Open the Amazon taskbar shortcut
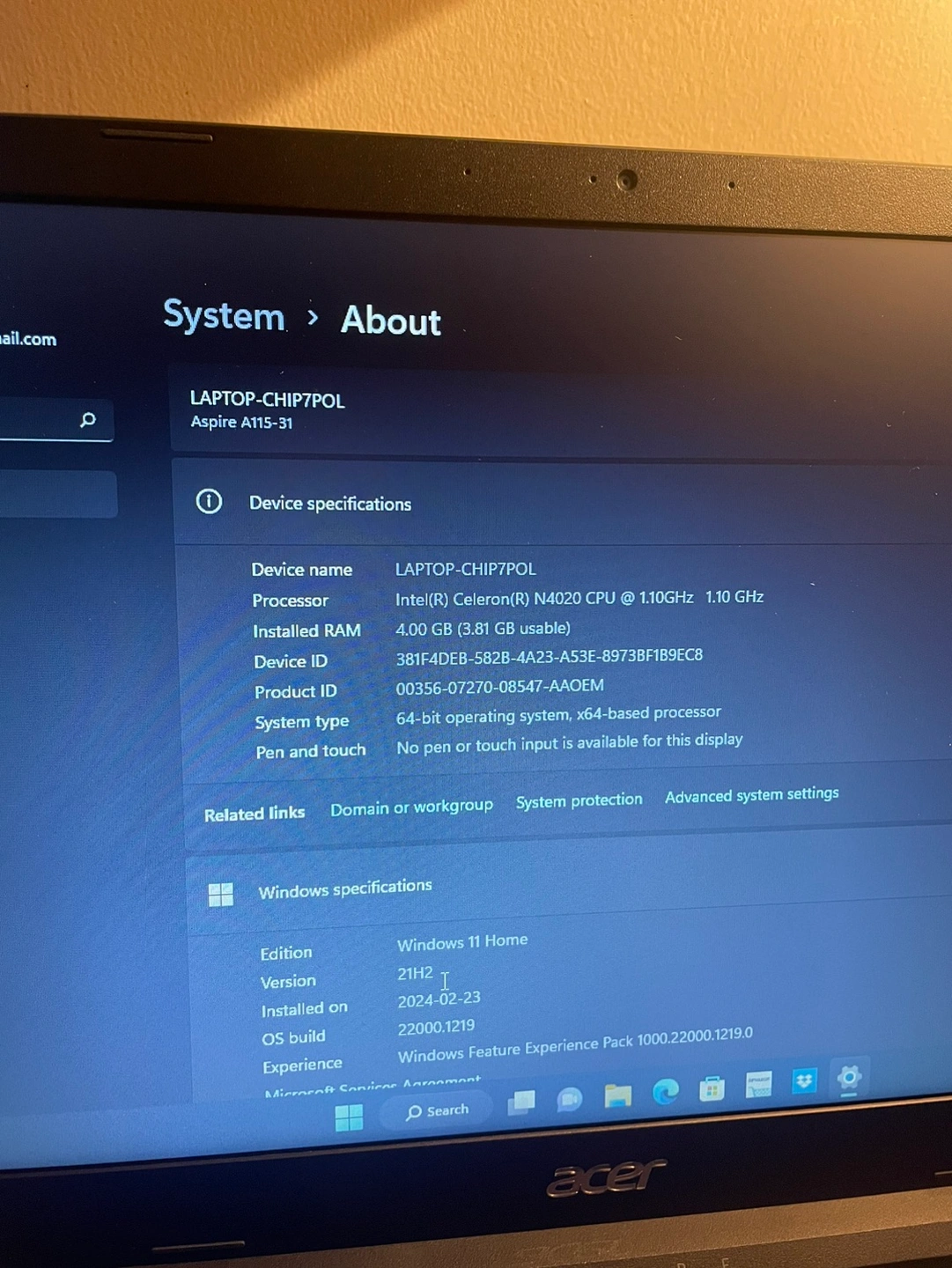 (x=758, y=1085)
